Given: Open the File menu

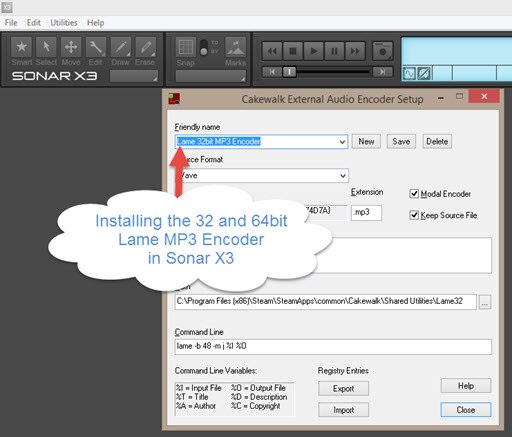Looking at the screenshot, I should pyautogui.click(x=11, y=23).
